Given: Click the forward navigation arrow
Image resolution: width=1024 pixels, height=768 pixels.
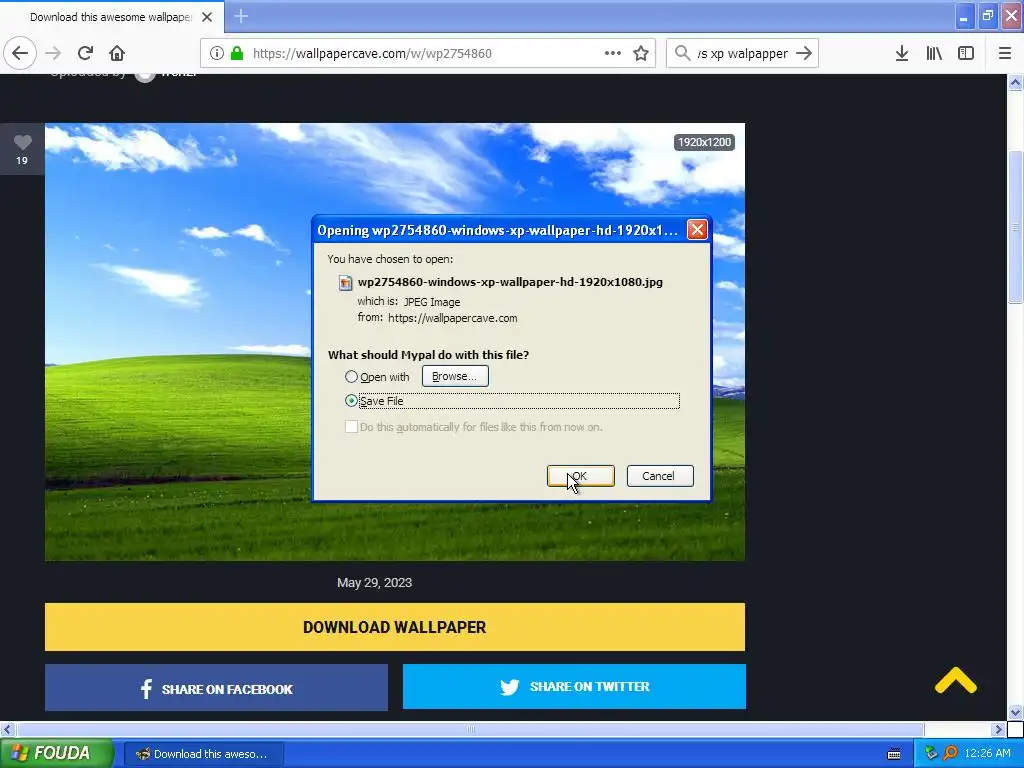Looking at the screenshot, I should pyautogui.click(x=54, y=53).
